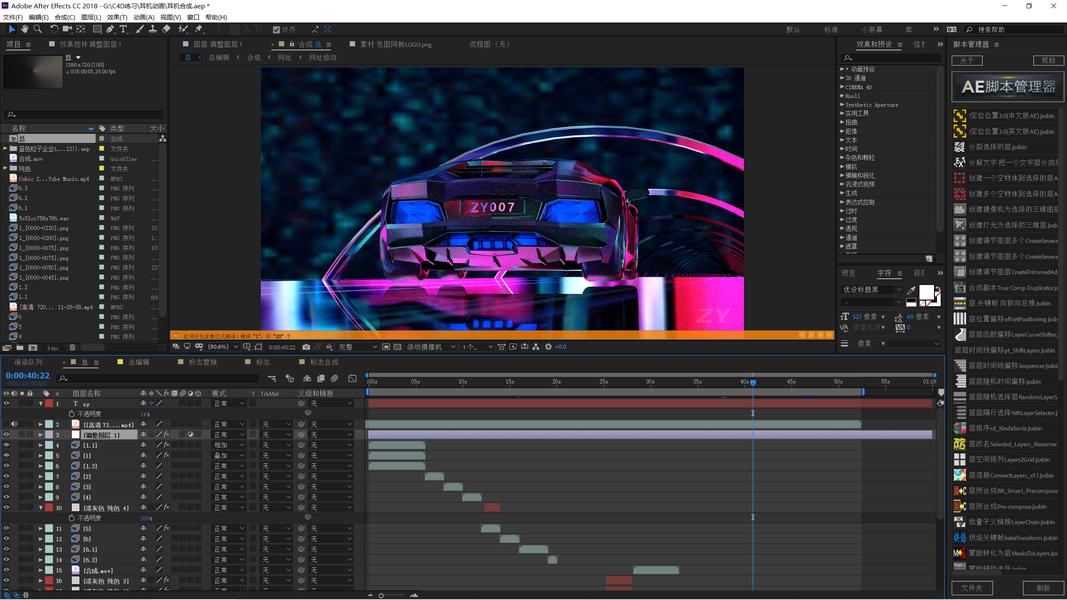Screen dimensions: 1067x600
Task: Collapse layer 1 xy properties
Action: tap(41, 403)
